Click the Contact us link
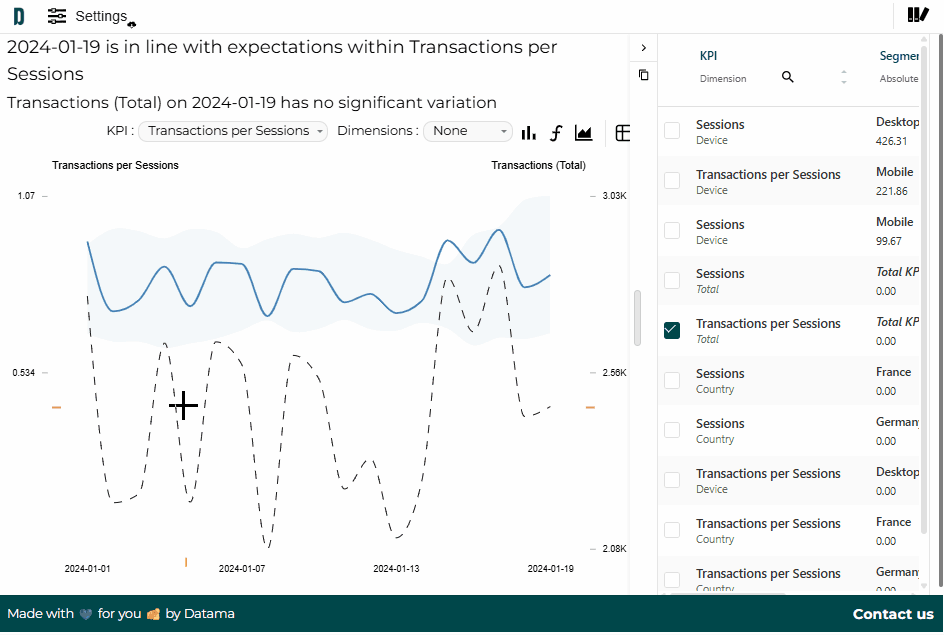The height and width of the screenshot is (635, 944). [x=893, y=614]
